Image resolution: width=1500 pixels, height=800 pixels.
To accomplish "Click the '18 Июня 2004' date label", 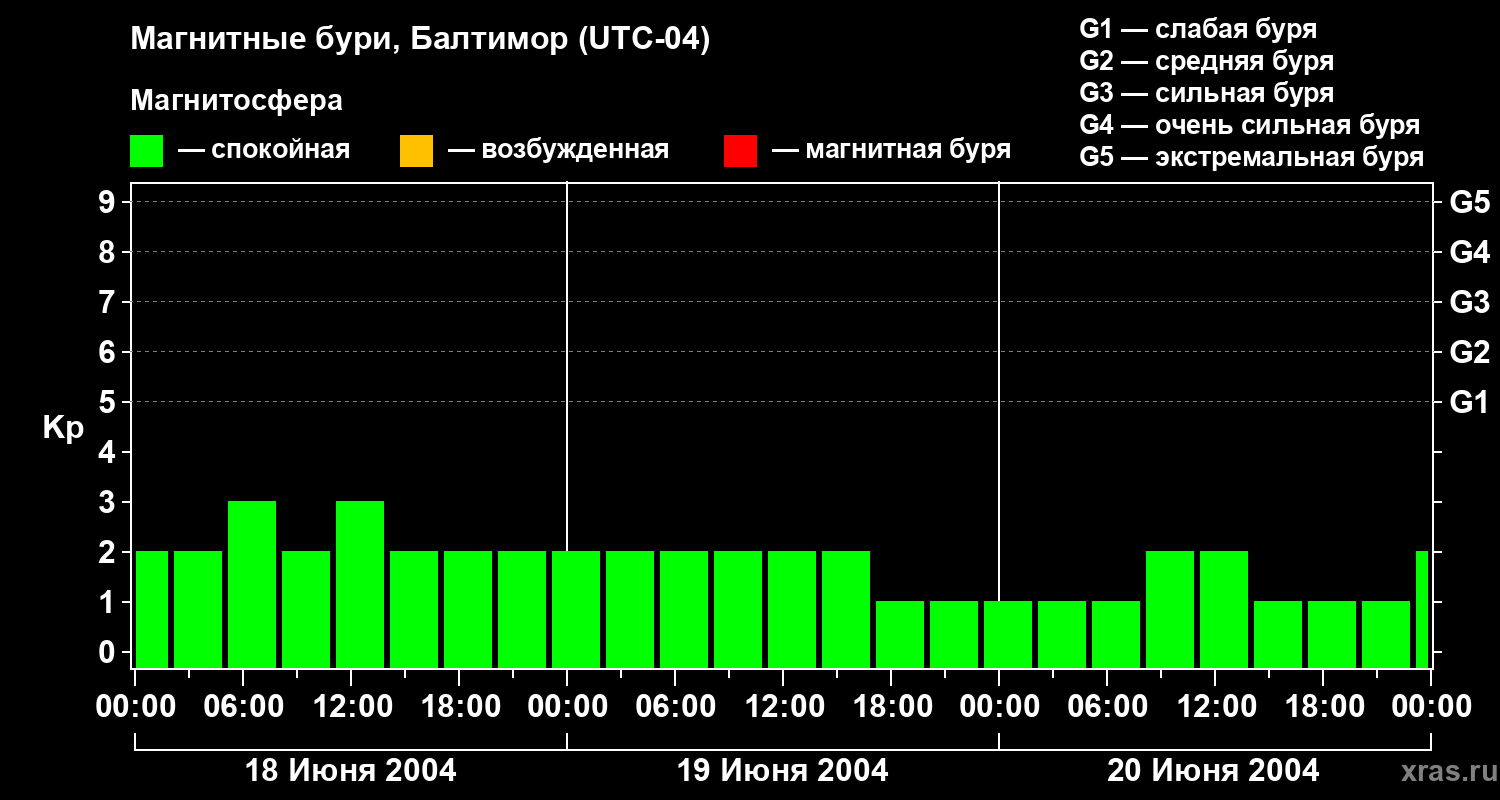I will 351,771.
